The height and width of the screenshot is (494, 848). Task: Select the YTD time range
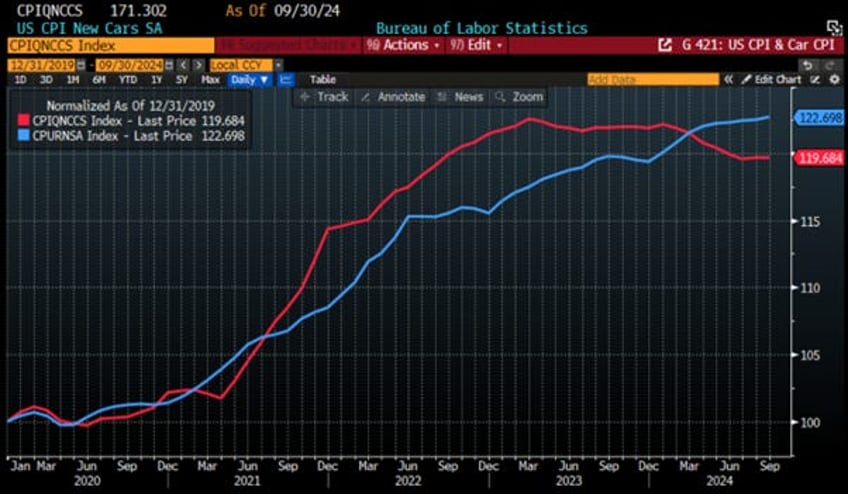(128, 80)
